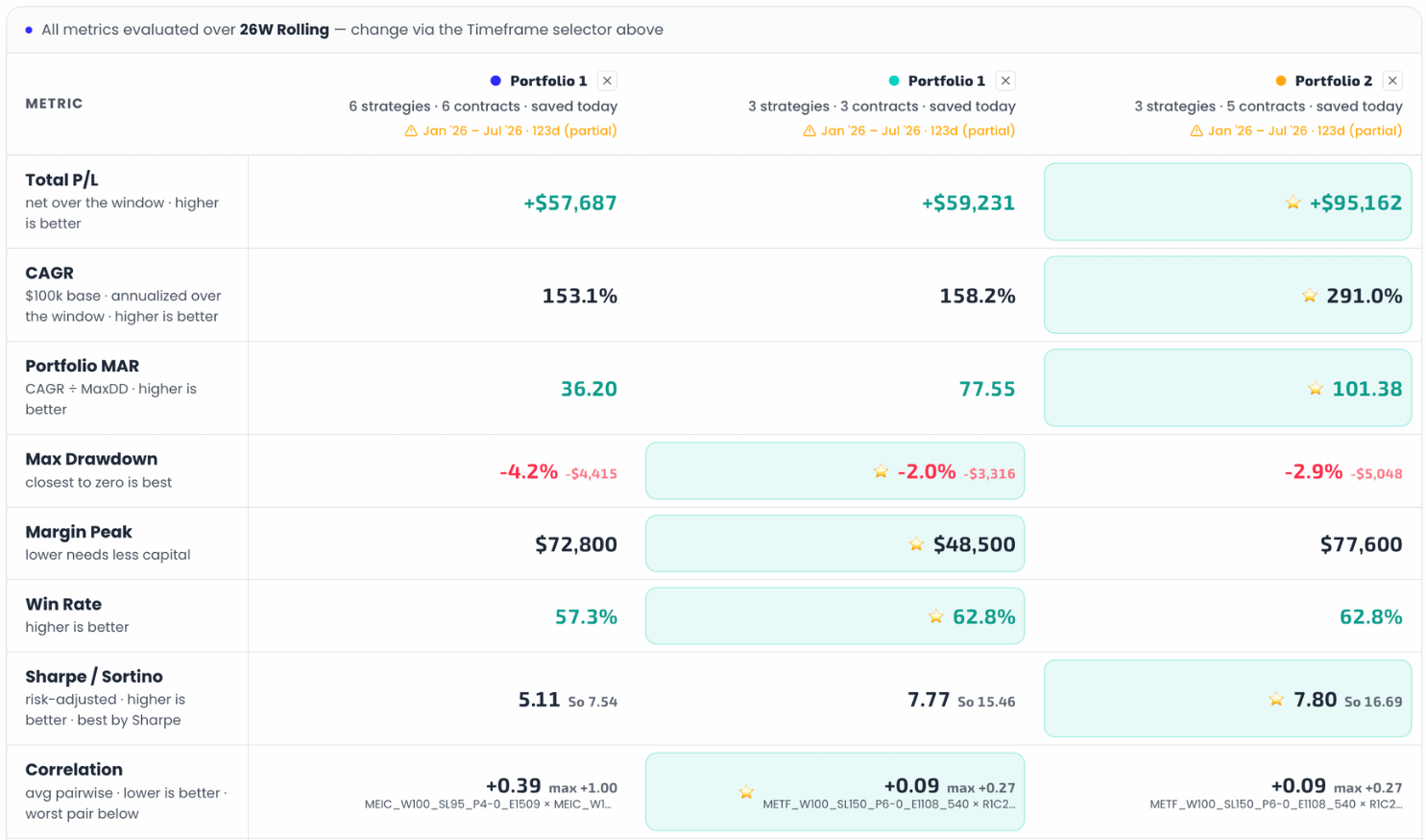Click the 'max +1.00' correlation text
The image size is (1426, 840).
coord(583,788)
